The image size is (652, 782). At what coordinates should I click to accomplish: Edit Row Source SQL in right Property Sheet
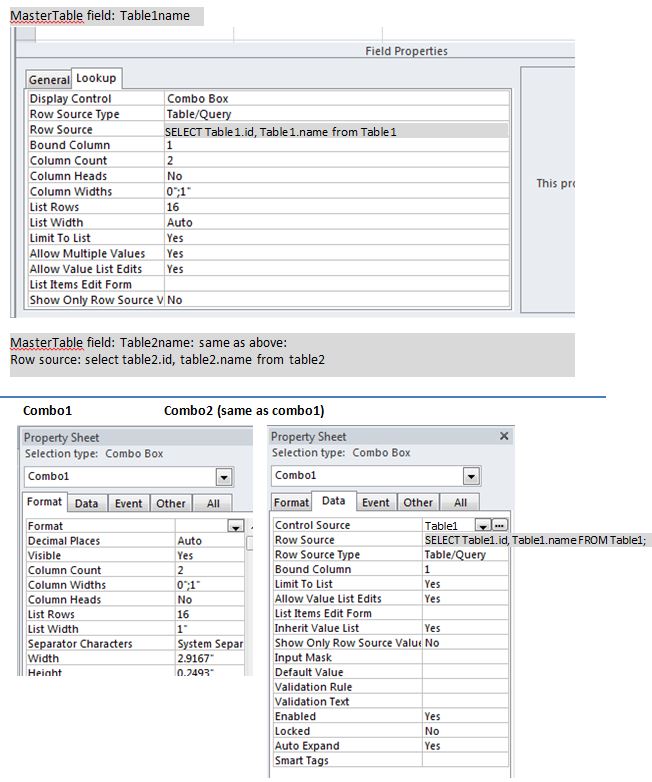pos(535,540)
